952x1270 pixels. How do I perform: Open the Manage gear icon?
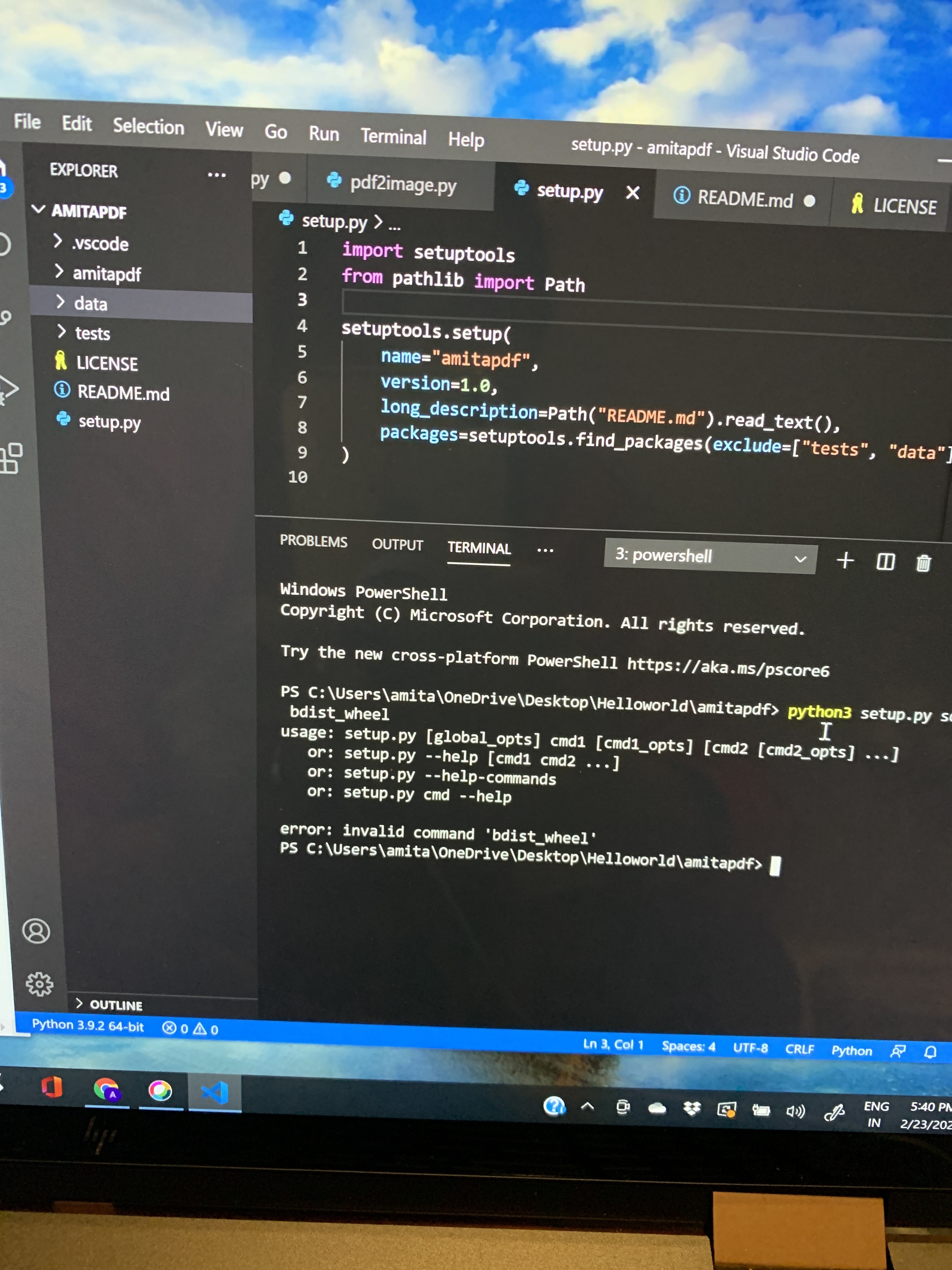[x=39, y=984]
